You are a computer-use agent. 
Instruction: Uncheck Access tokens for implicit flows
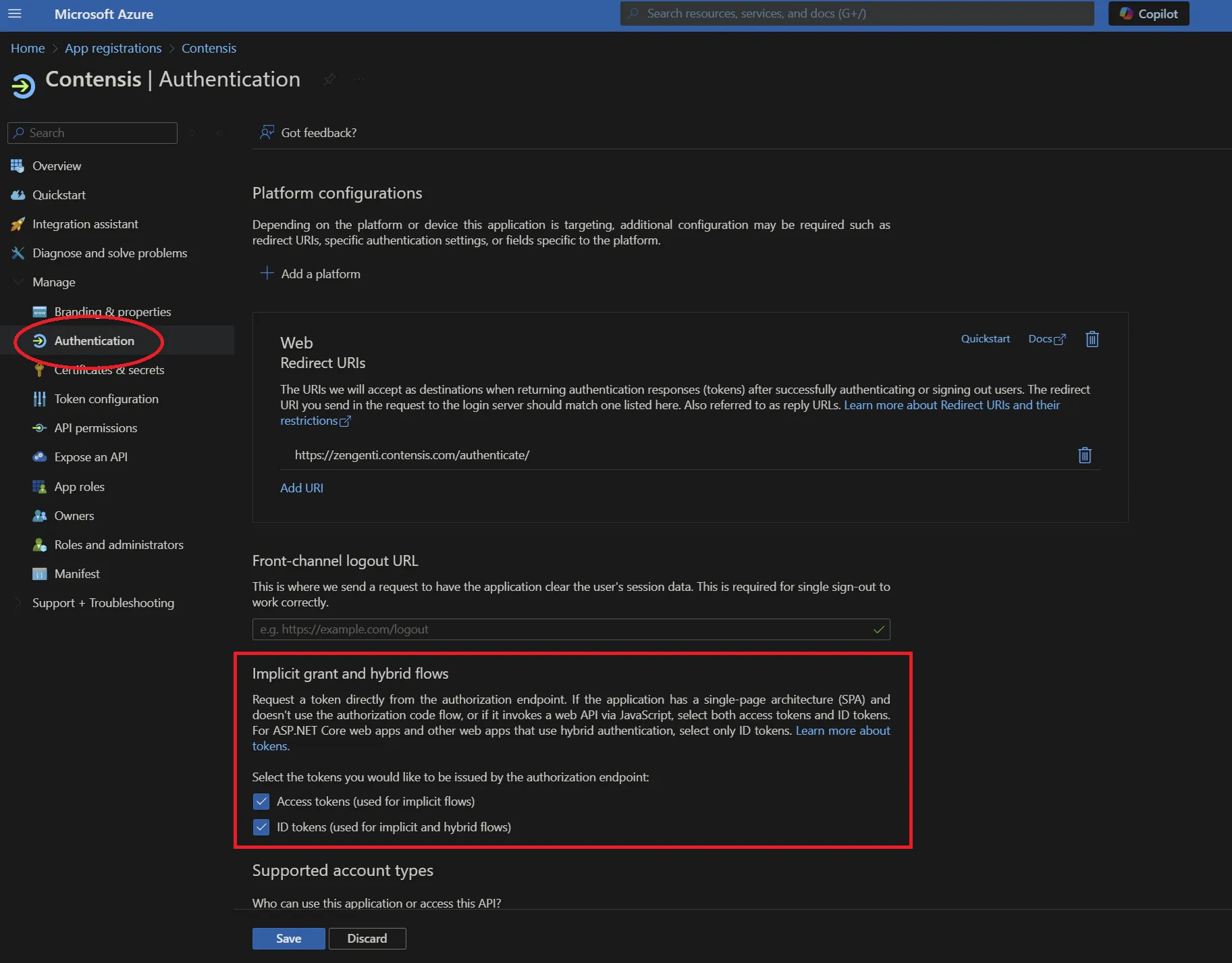[x=261, y=802]
